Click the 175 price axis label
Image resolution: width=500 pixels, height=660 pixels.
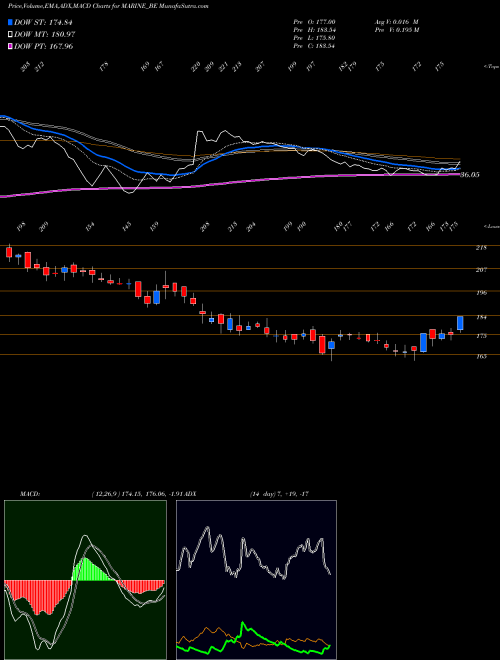[x=481, y=336]
